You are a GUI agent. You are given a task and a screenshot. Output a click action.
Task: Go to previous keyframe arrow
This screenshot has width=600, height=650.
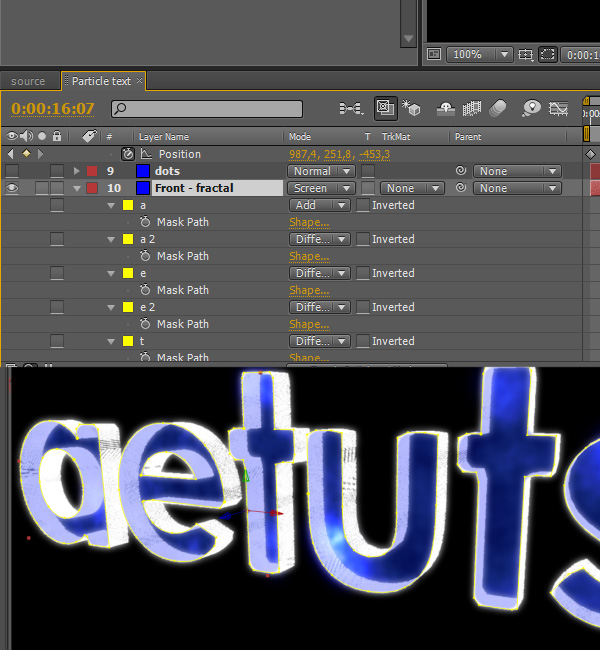11,154
